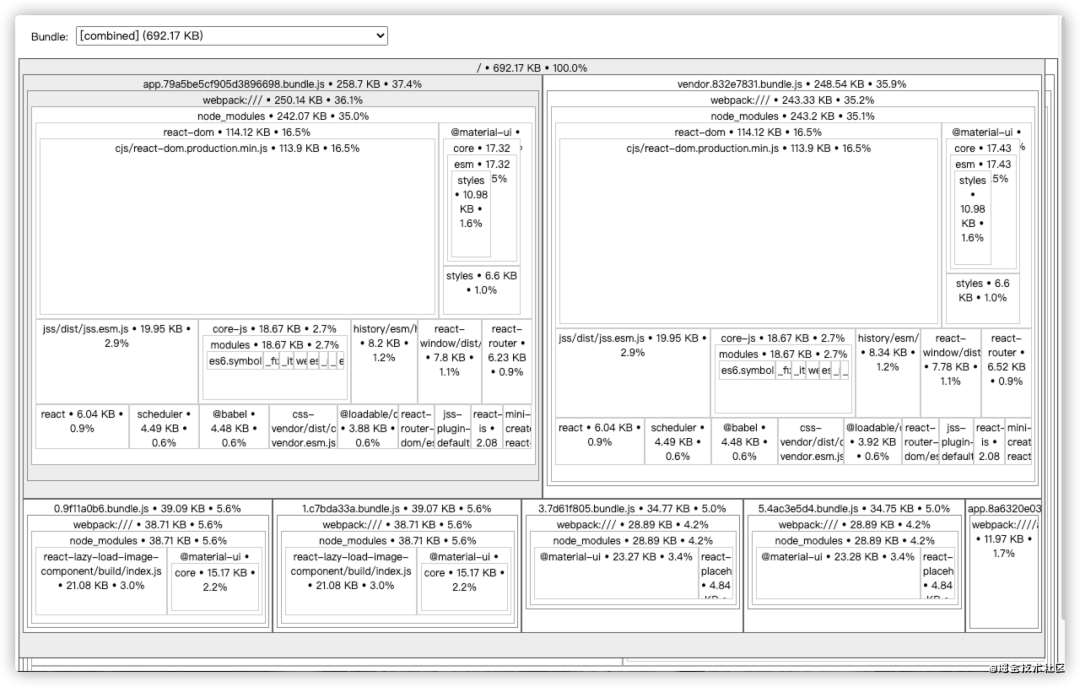Image resolution: width=1080 pixels, height=687 pixels.
Task: Select styles 6.6 KB block in vendor bundle
Action: (982, 298)
